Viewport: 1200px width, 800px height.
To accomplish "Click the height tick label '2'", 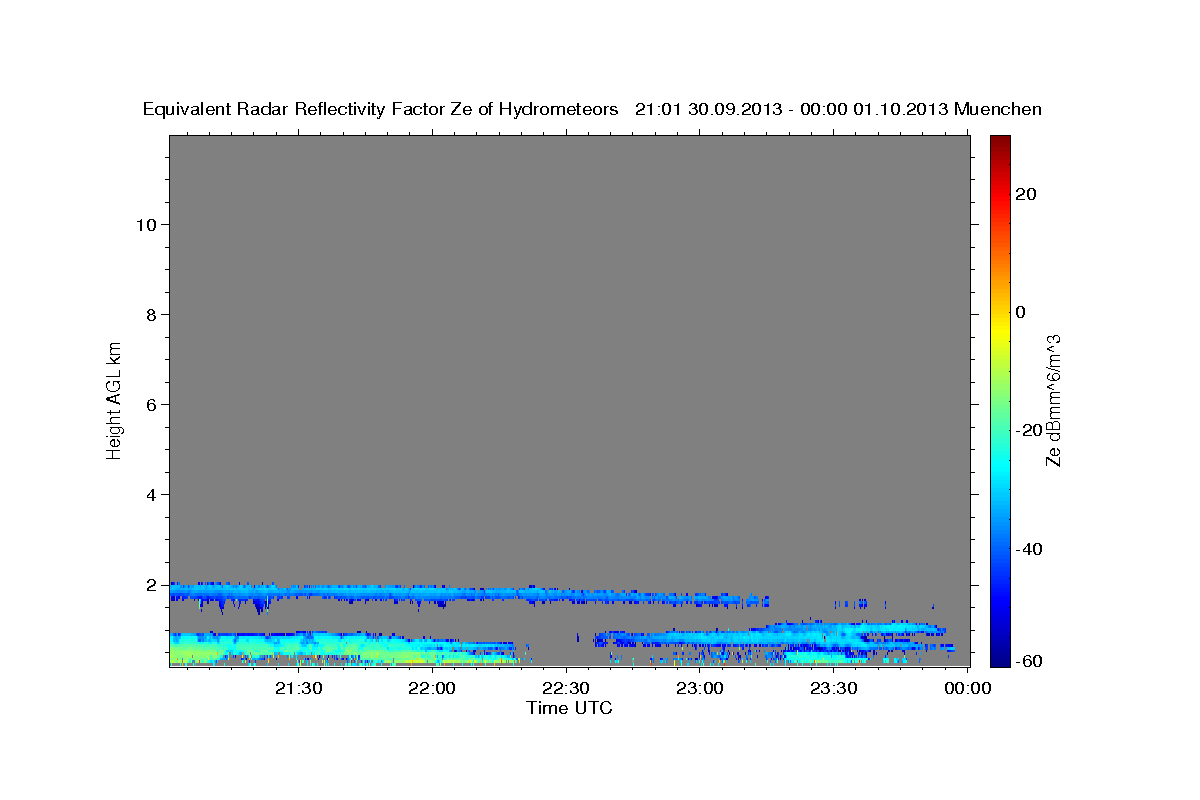I will coord(153,584).
